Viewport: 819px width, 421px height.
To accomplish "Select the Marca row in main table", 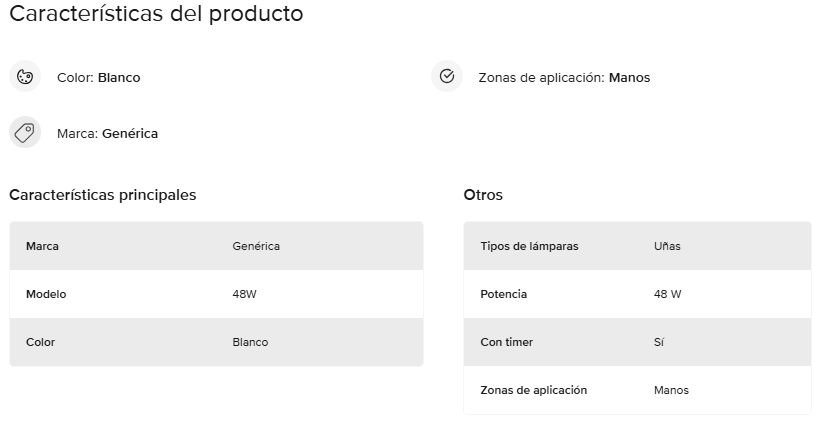I will pos(216,246).
